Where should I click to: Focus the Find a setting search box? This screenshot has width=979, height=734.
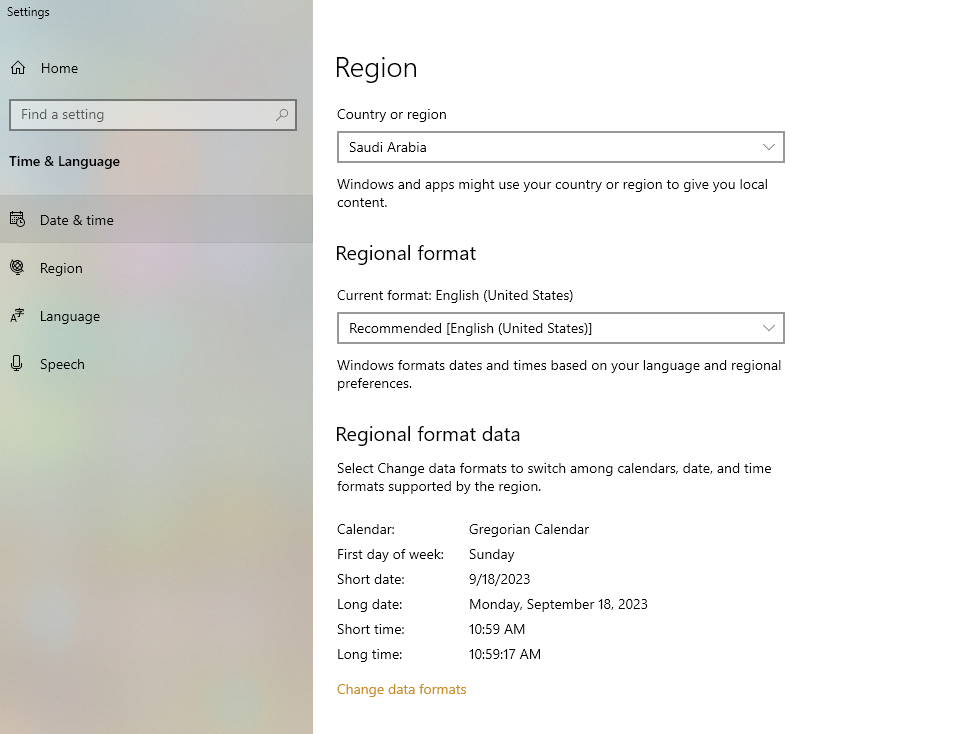point(153,115)
